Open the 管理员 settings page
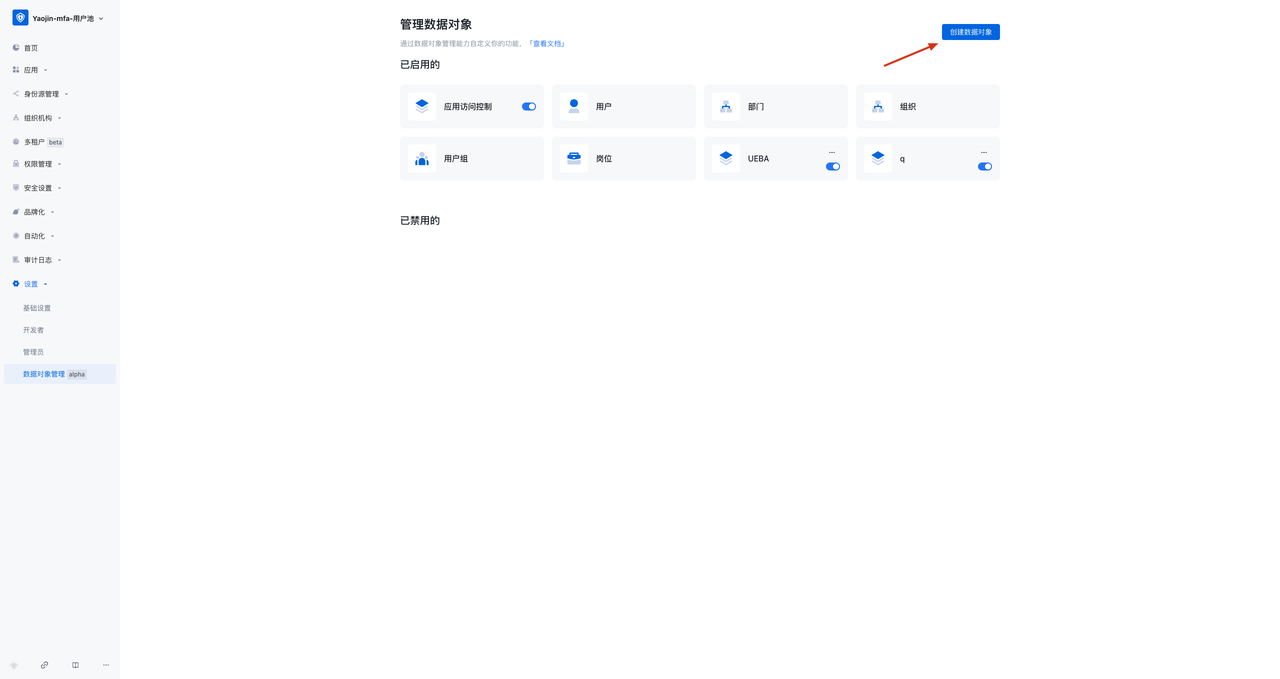Viewport: 1280px width, 679px height. pyautogui.click(x=33, y=351)
